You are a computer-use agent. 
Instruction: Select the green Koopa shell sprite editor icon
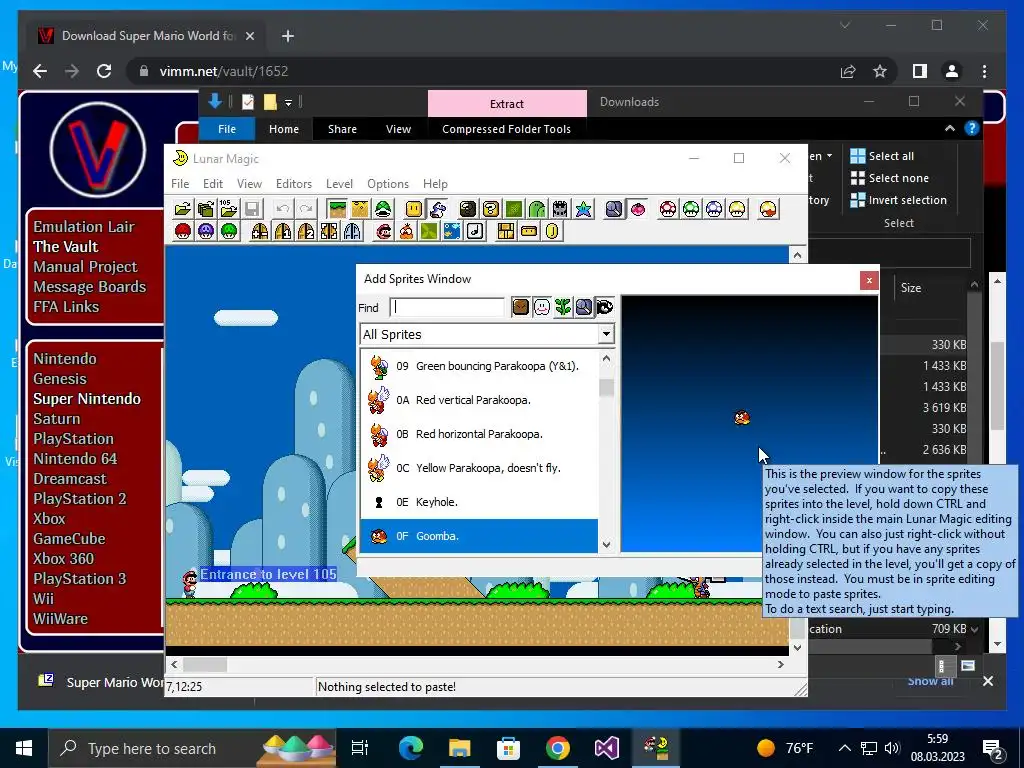[x=383, y=209]
